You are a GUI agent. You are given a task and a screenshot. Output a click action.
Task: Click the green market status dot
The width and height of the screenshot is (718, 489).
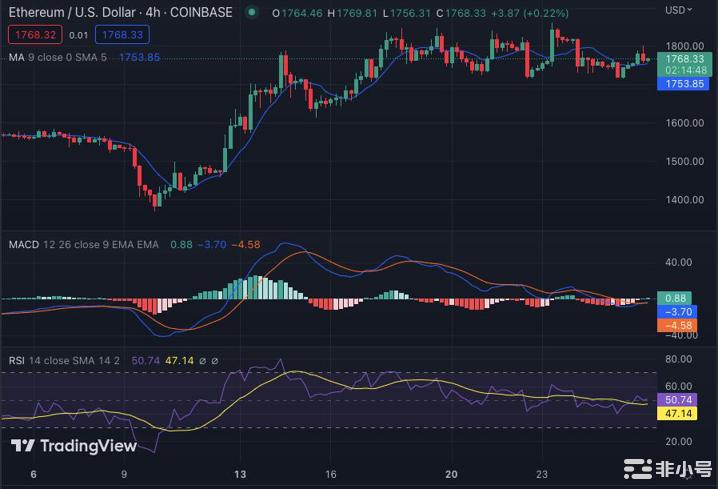point(251,12)
